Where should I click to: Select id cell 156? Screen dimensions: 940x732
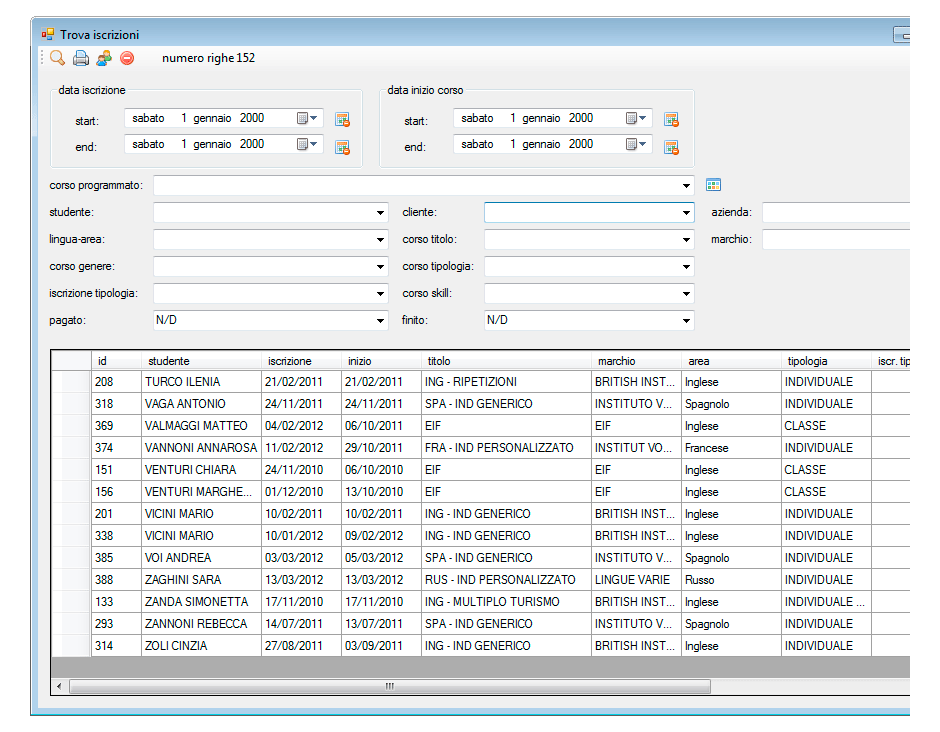click(x=116, y=492)
